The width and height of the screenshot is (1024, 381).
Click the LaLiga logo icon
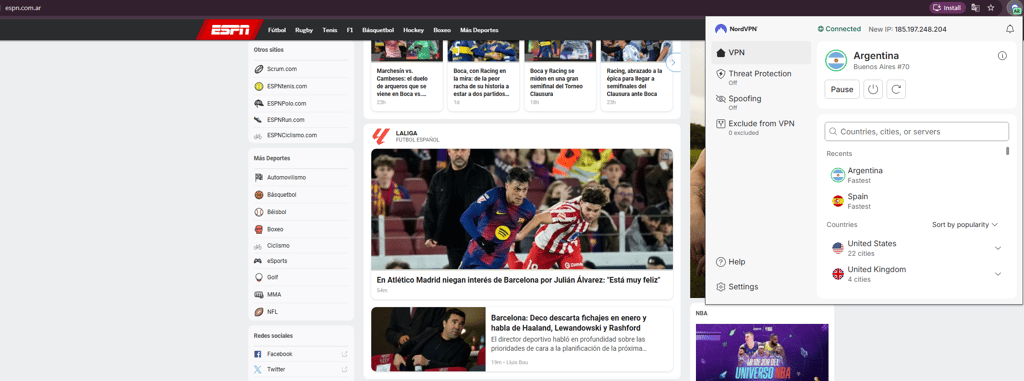pos(381,136)
